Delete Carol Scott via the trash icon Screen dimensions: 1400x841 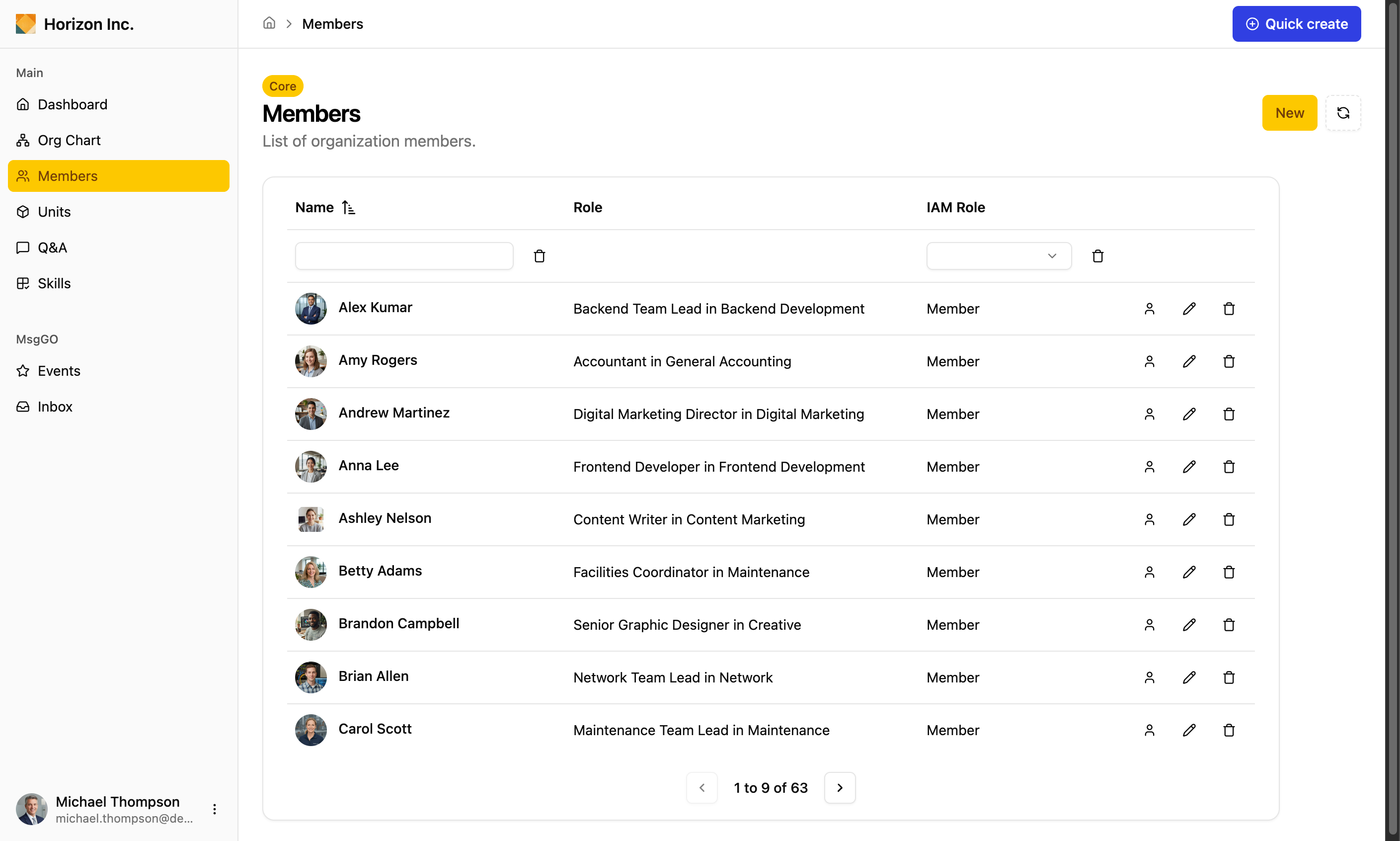pos(1229,731)
